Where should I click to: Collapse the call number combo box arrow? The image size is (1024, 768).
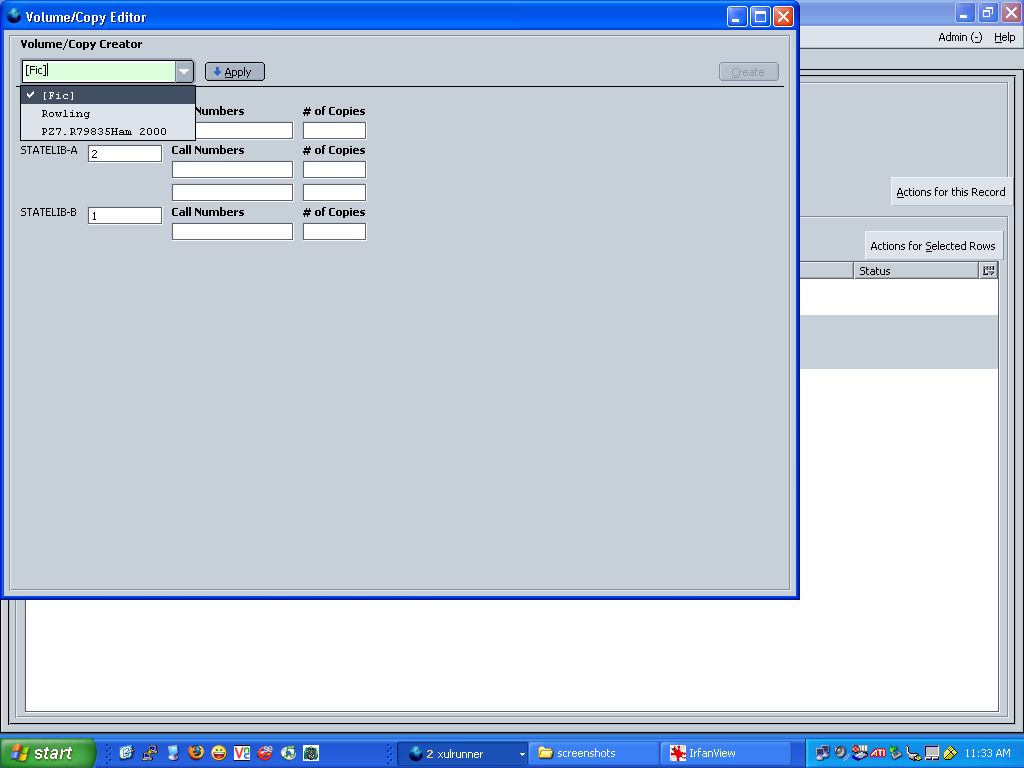coord(184,72)
